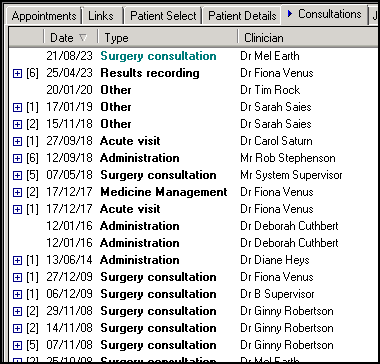Expand the 29/11/08 Surgery consultation entry
380x364 pixels.
click(x=17, y=311)
